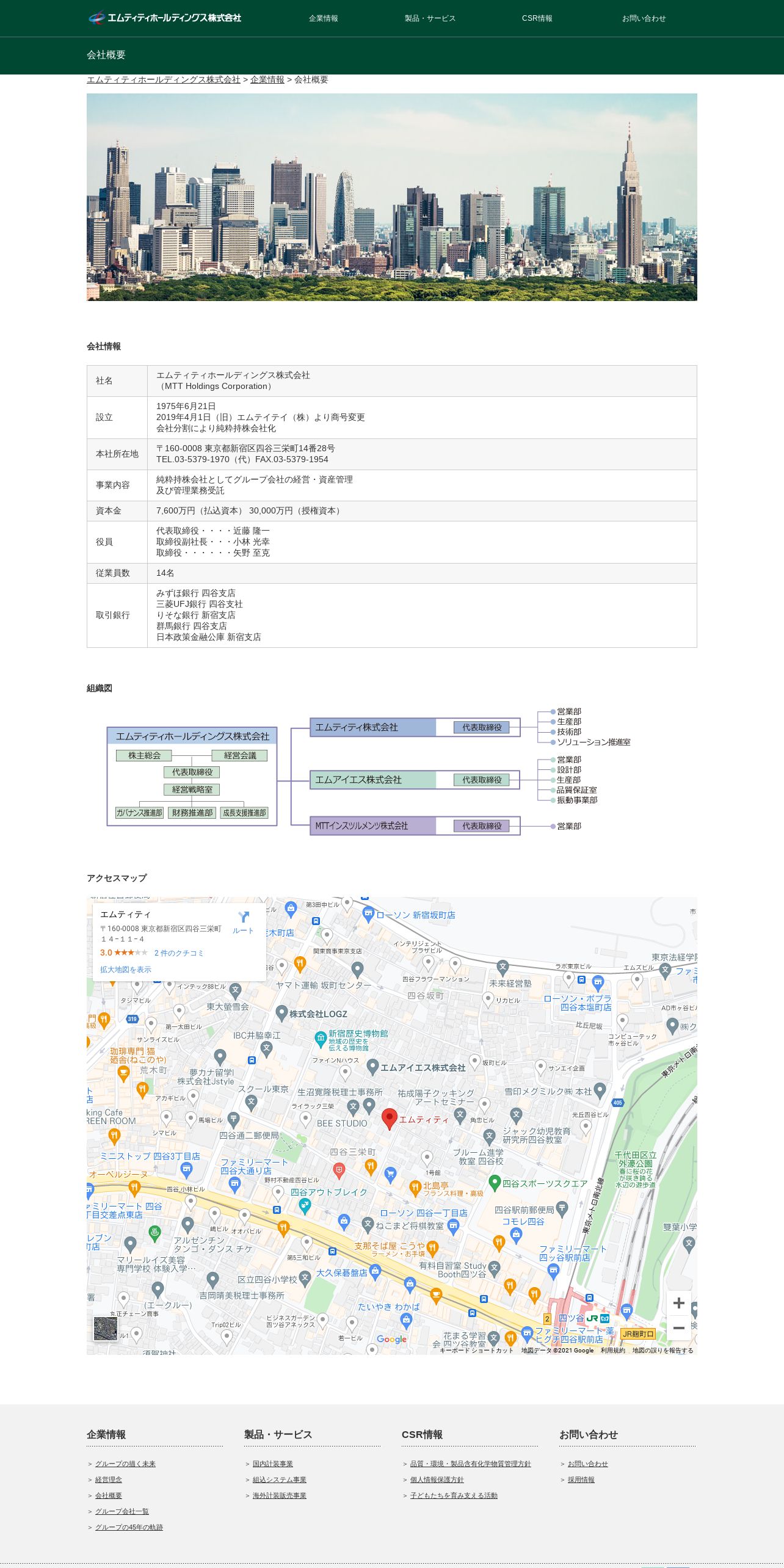Image resolution: width=784 pixels, height=1568 pixels.
Task: Click the 四谷スポーツスクエア green marker
Action: coord(495,1183)
